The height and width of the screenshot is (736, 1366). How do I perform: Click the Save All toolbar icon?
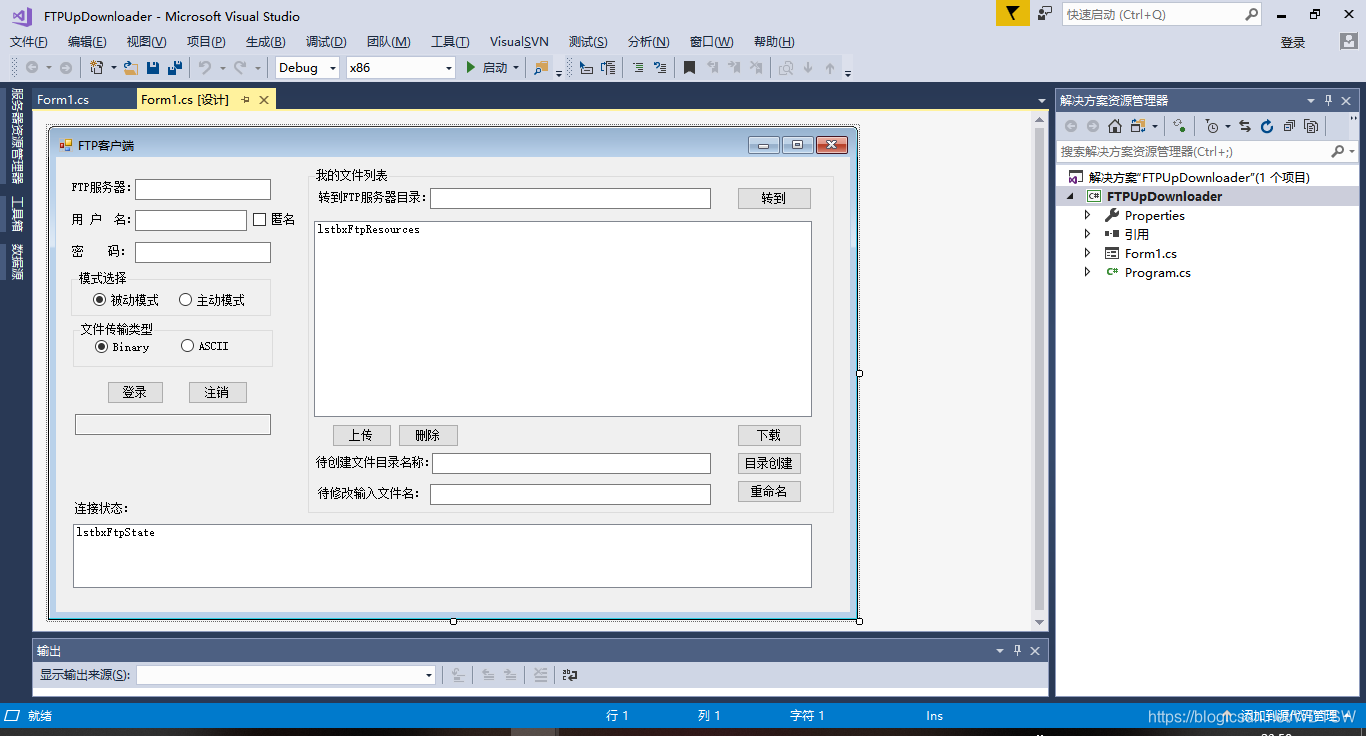(175, 68)
